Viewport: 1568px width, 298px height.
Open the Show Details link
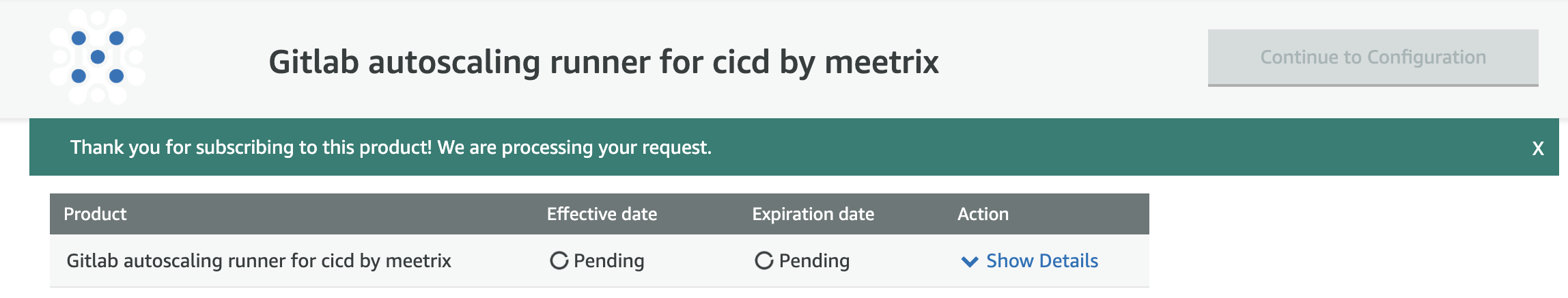[x=1042, y=260]
